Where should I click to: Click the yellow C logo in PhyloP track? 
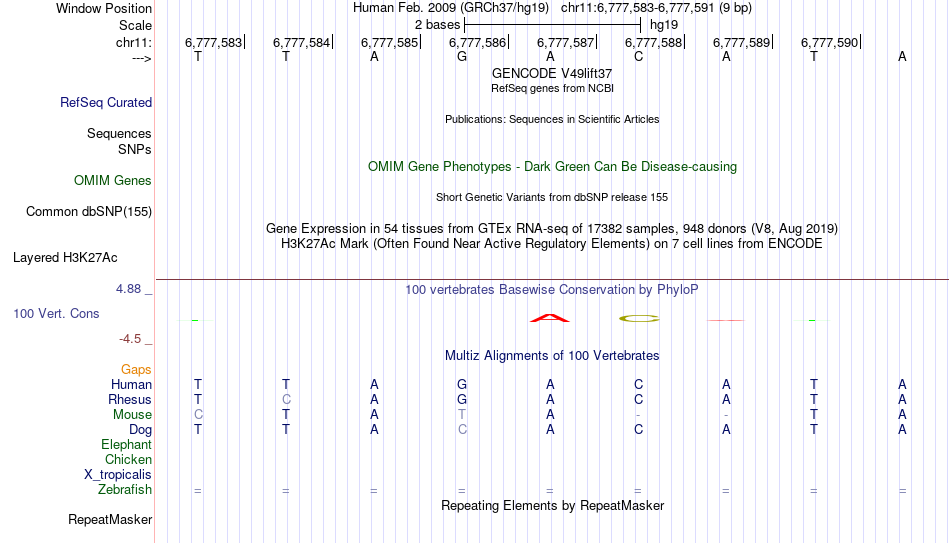point(639,318)
